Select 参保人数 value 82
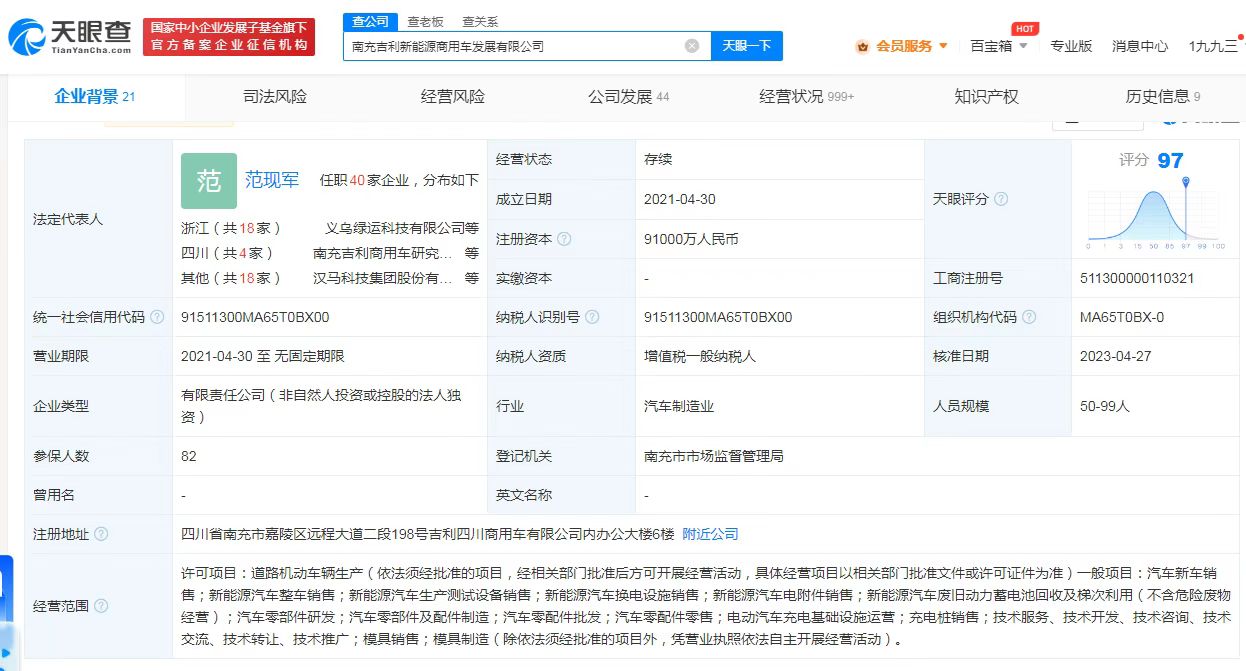 [x=189, y=456]
